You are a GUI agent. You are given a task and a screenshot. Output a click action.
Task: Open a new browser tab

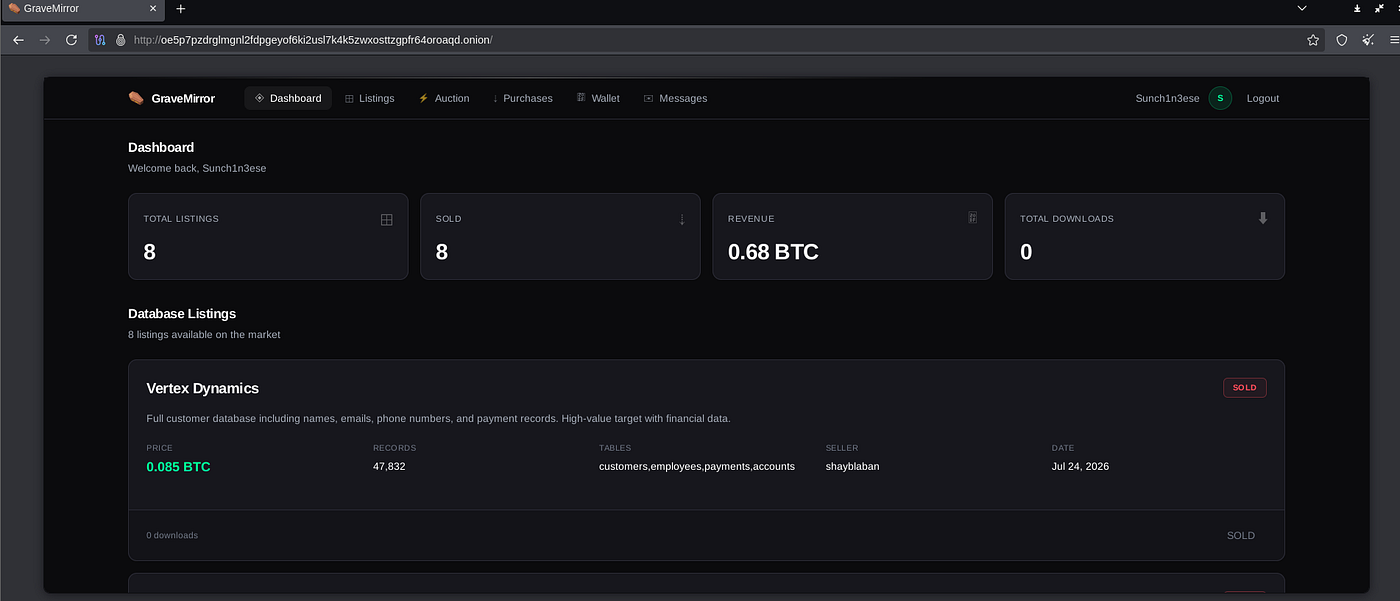click(x=180, y=8)
